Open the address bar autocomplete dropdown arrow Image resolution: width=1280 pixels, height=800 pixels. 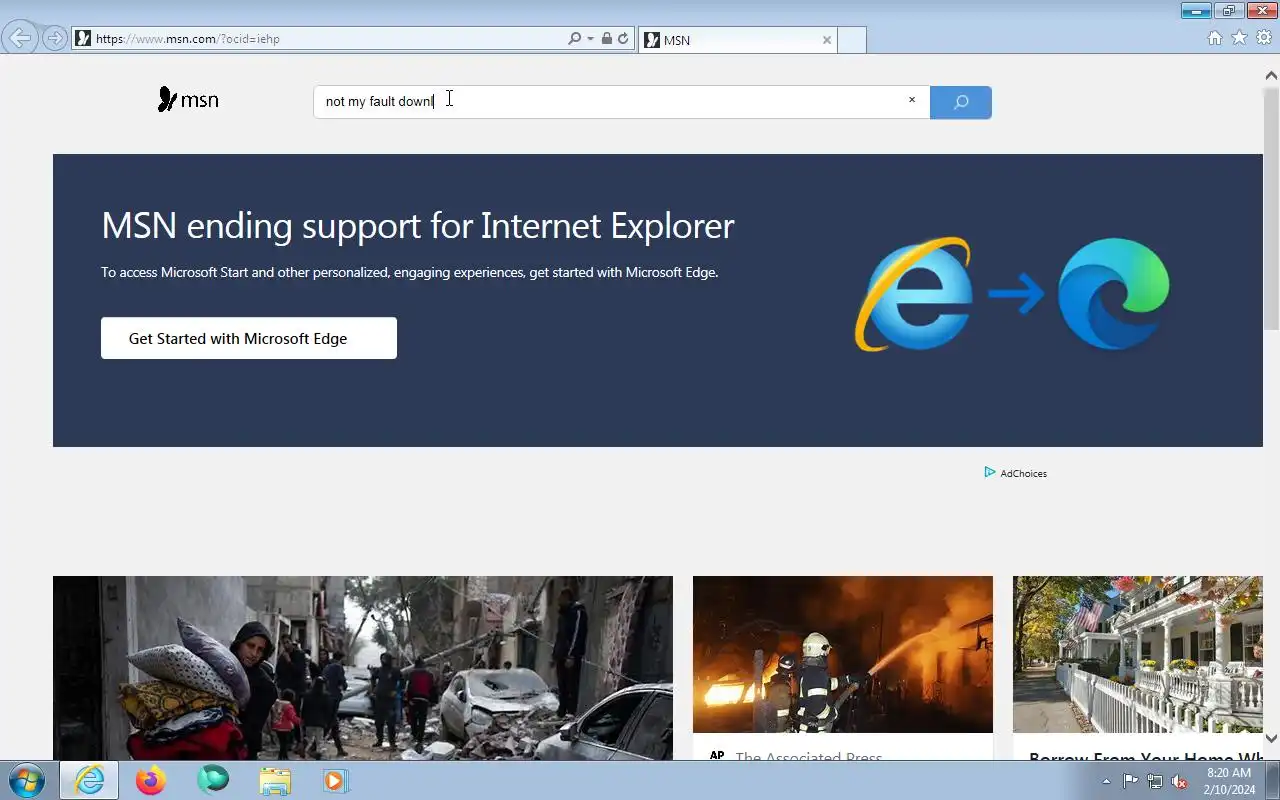[590, 39]
